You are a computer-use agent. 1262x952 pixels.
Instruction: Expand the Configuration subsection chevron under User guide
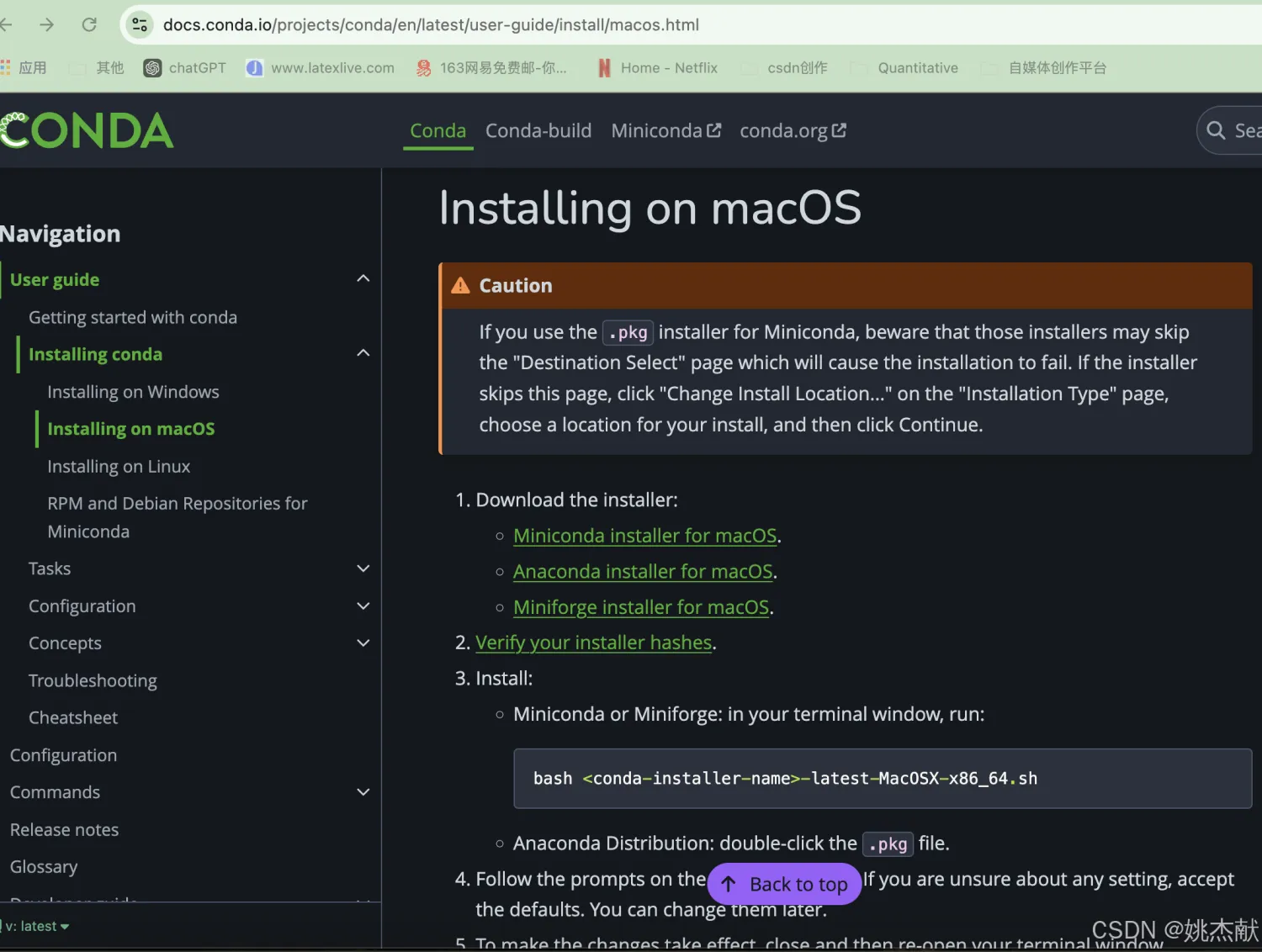363,606
